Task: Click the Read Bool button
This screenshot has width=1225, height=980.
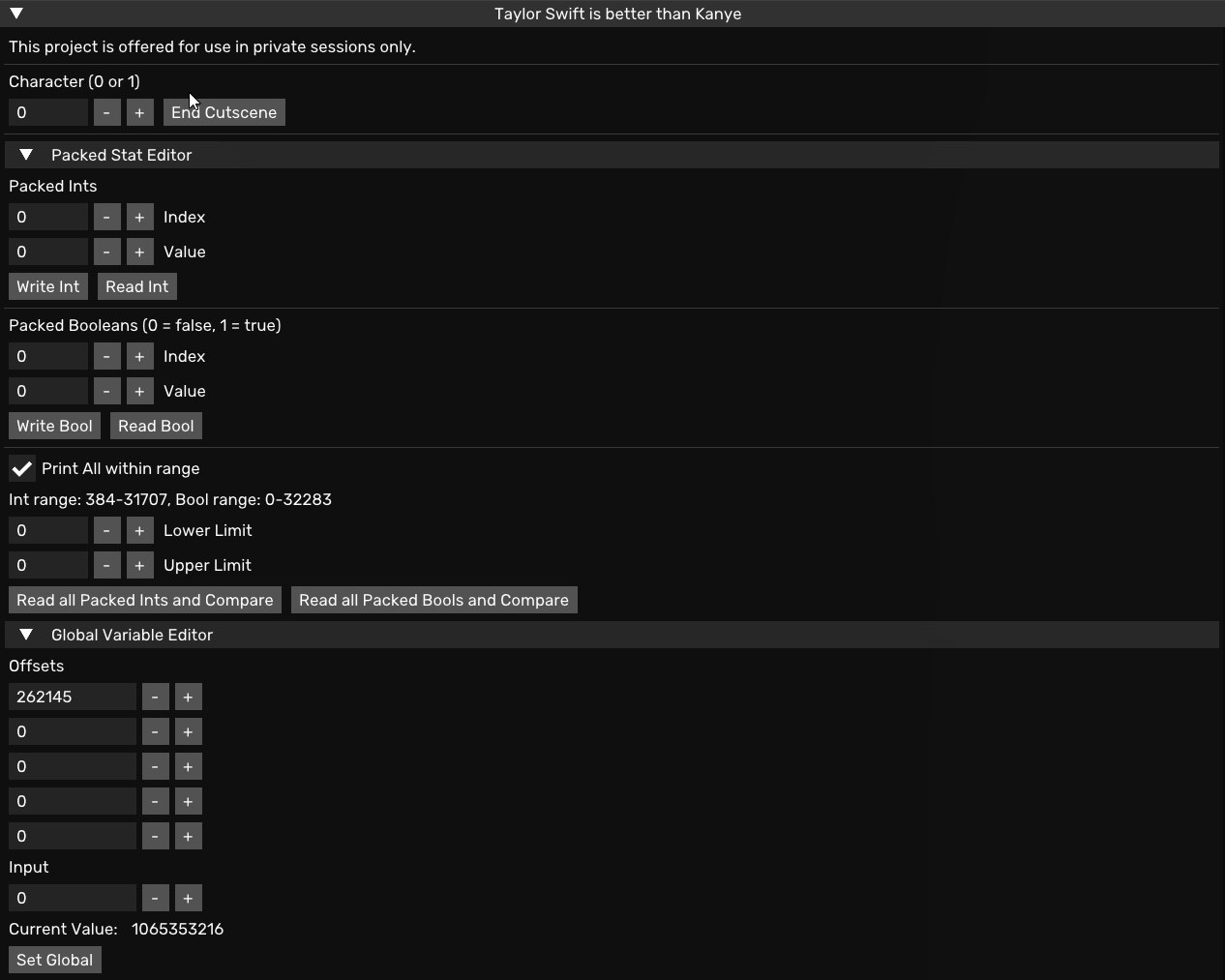Action: coord(156,426)
